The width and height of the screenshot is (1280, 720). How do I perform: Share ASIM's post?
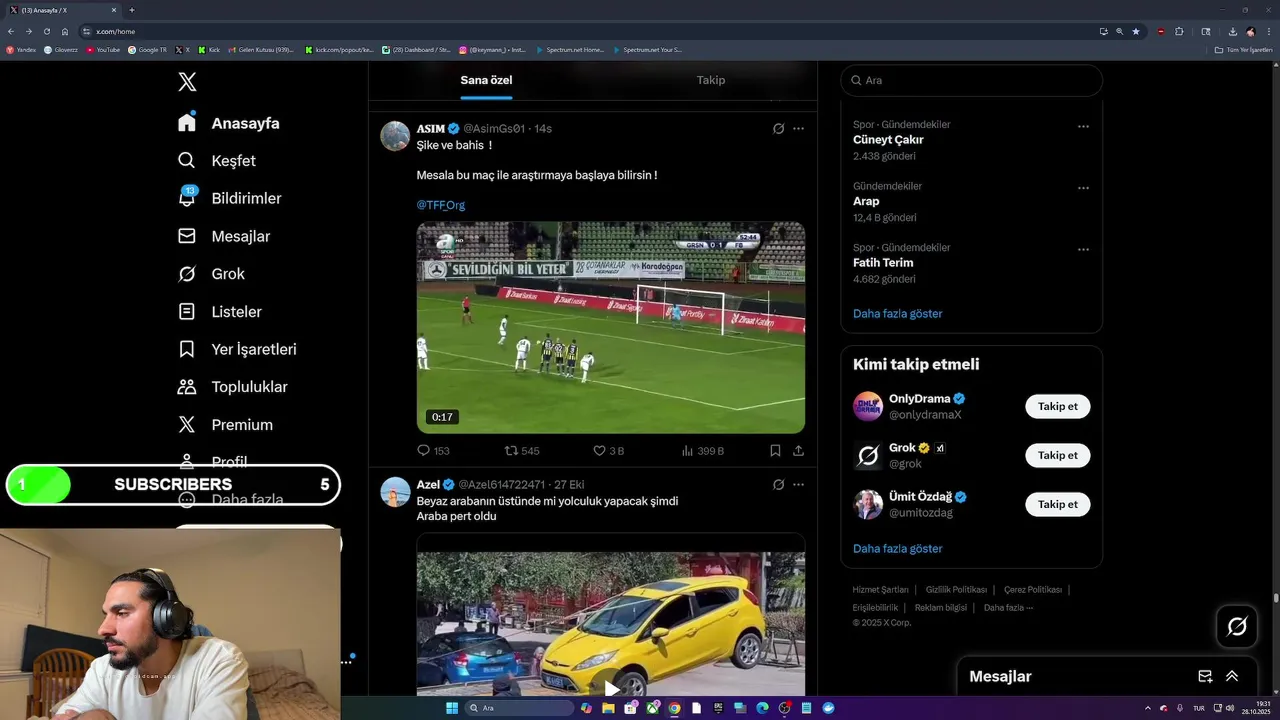tap(798, 451)
